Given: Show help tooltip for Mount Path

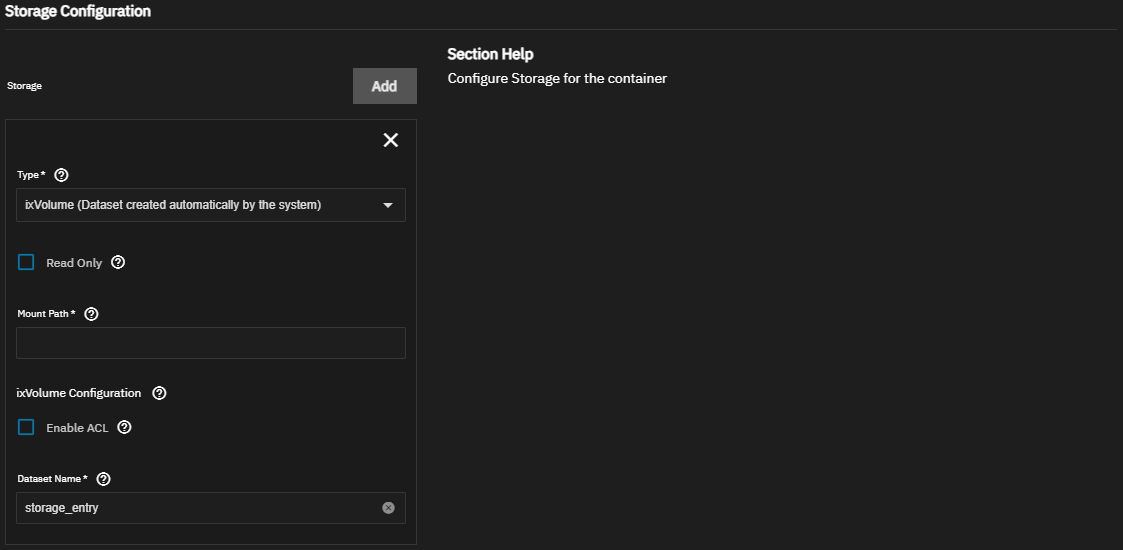Looking at the screenshot, I should coord(92,313).
